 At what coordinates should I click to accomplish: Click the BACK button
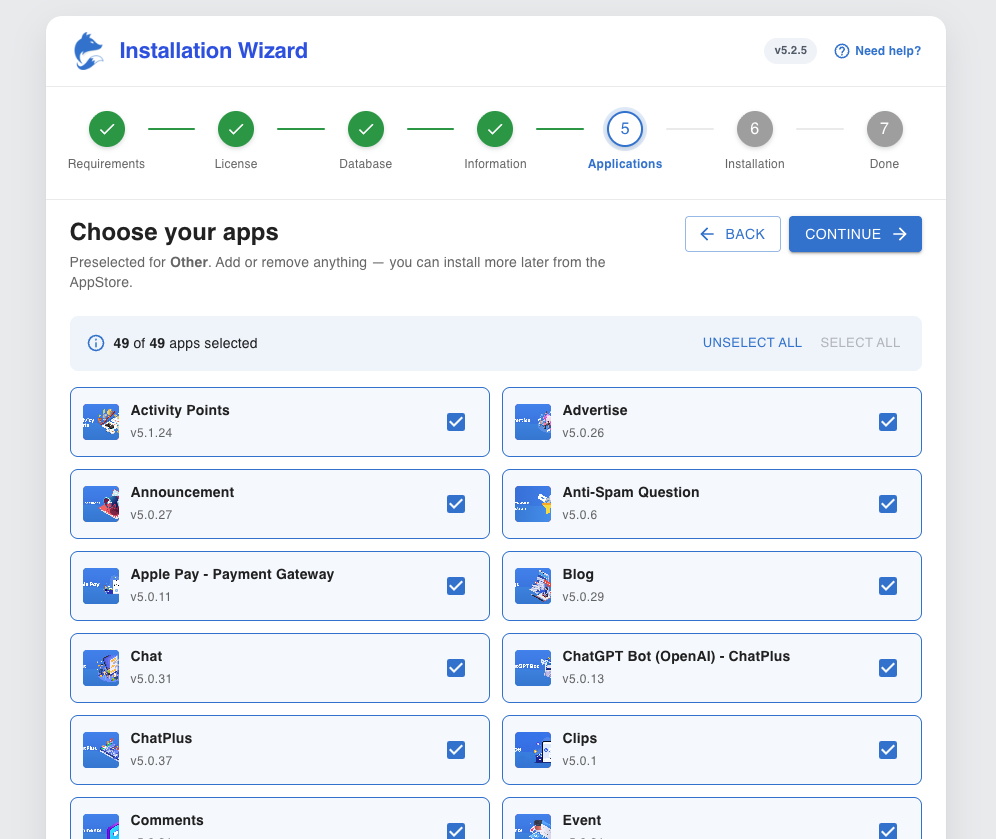tap(732, 234)
